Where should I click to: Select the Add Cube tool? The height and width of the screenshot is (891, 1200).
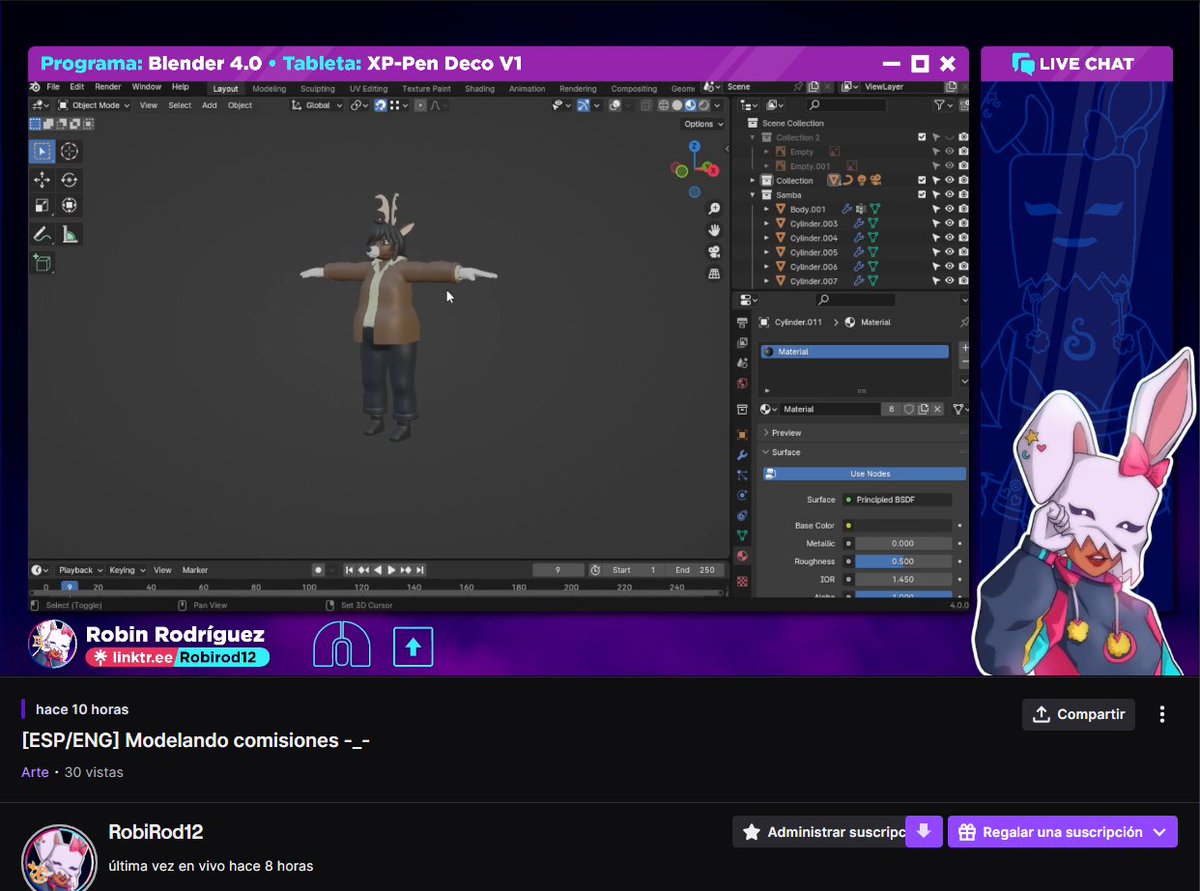(x=42, y=263)
